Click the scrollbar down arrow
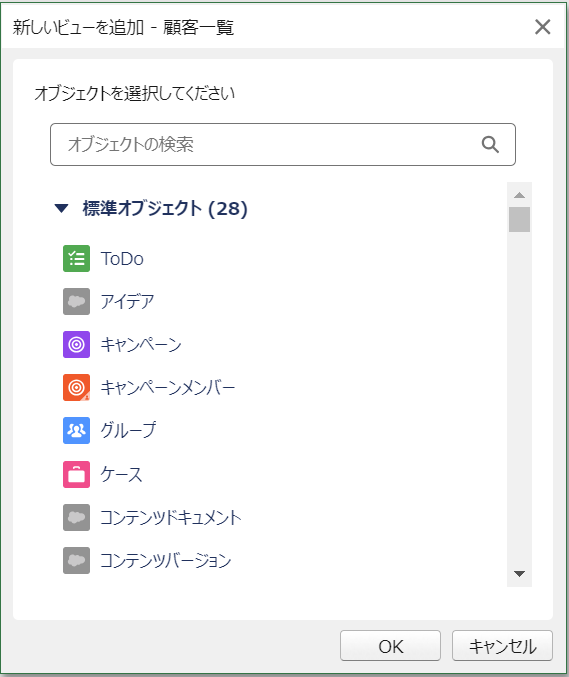 [519, 573]
